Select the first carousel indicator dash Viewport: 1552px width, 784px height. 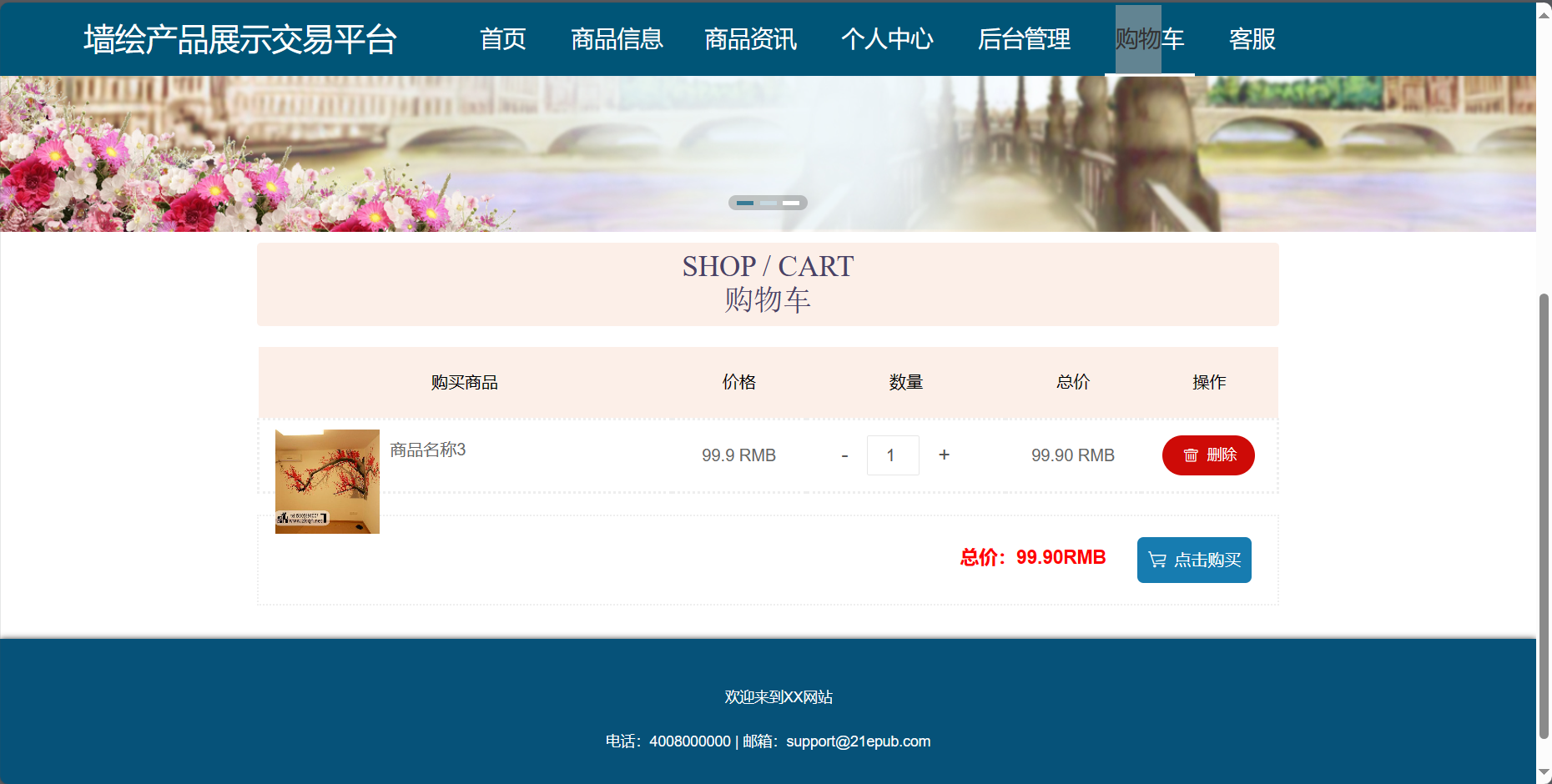tap(745, 203)
